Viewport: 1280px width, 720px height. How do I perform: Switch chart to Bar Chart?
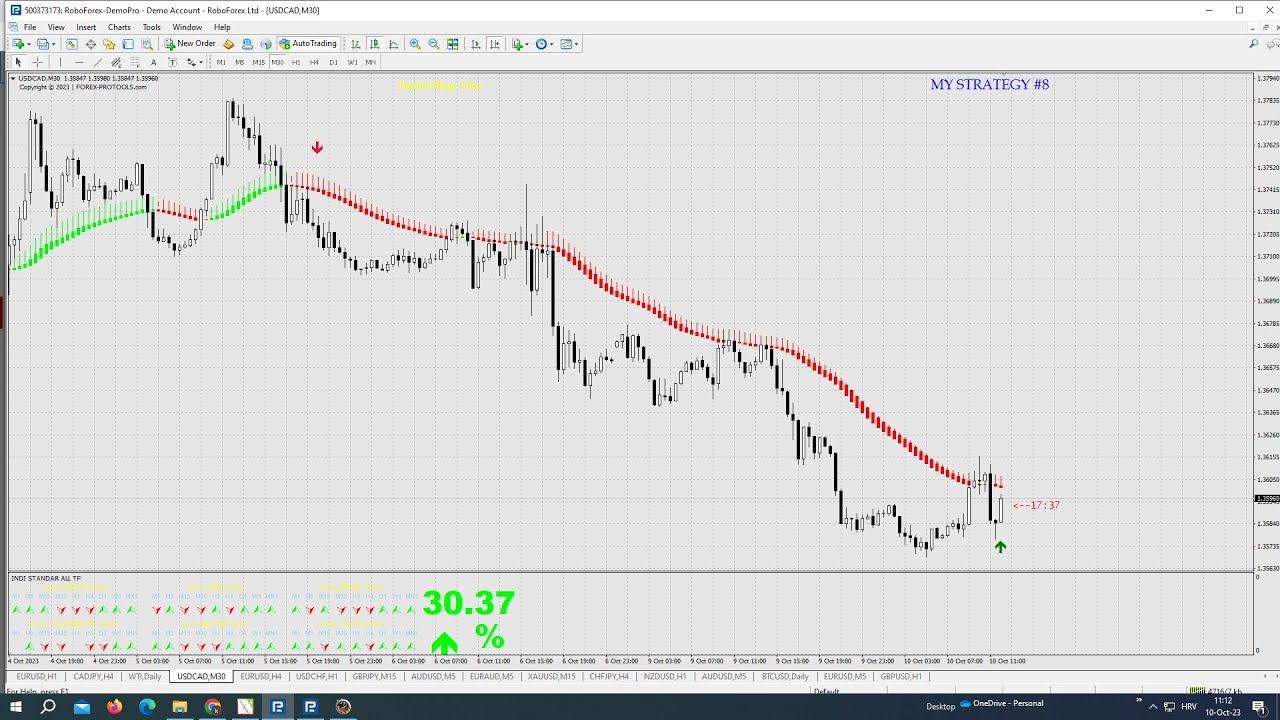coord(355,44)
